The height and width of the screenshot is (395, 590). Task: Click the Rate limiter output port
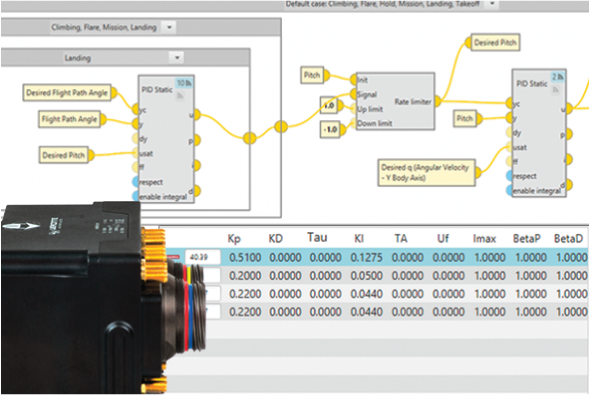pyautogui.click(x=438, y=101)
